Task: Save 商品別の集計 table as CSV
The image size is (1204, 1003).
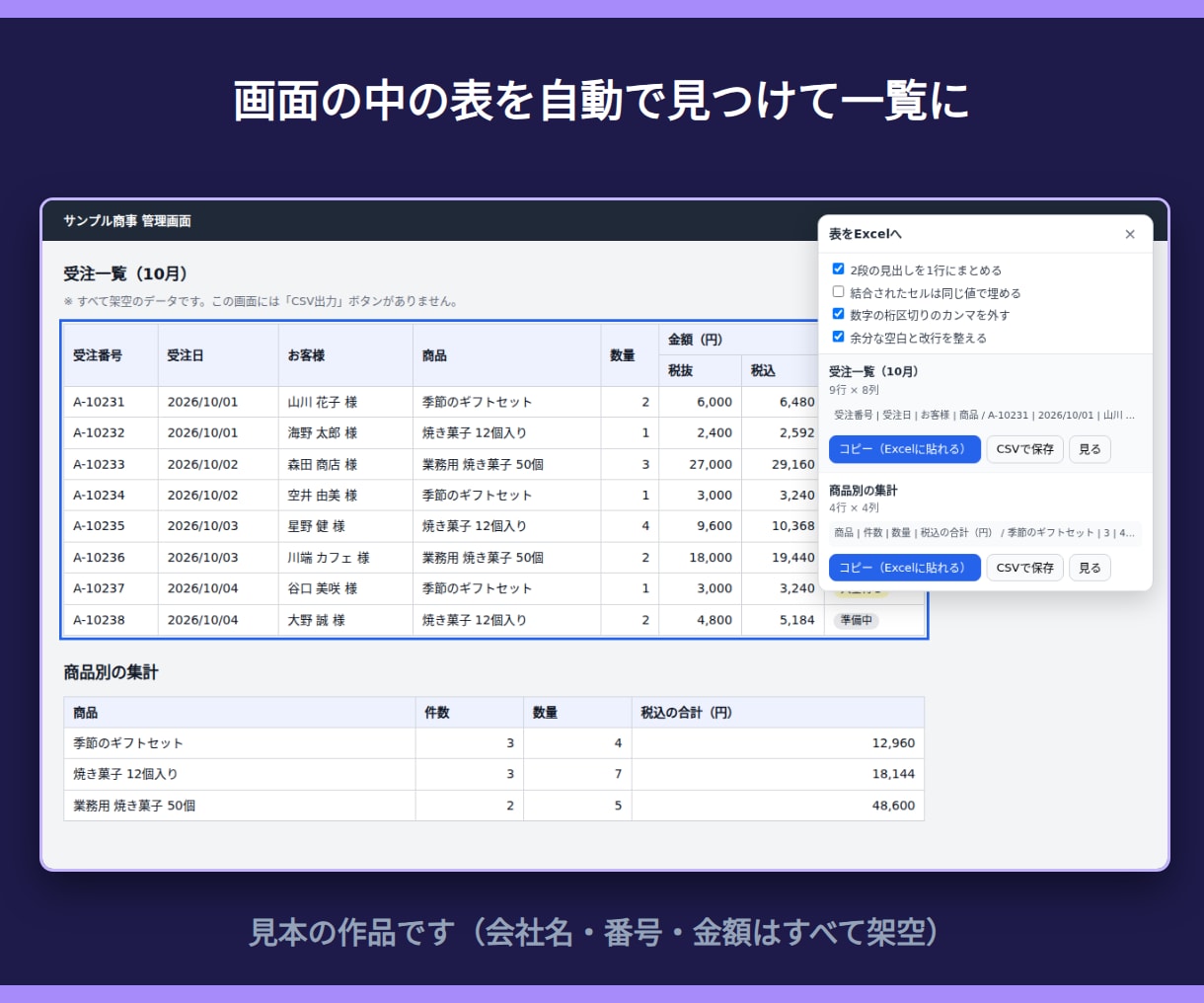Action: tap(1025, 568)
